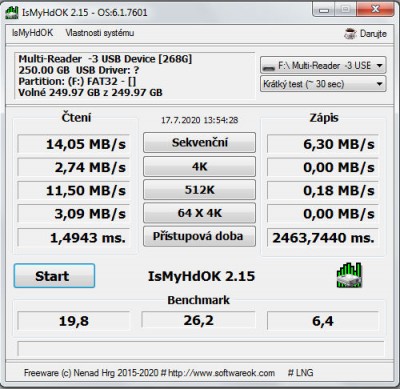Click the # LNG language link
Viewport: 400px width, 389px height.
point(300,372)
